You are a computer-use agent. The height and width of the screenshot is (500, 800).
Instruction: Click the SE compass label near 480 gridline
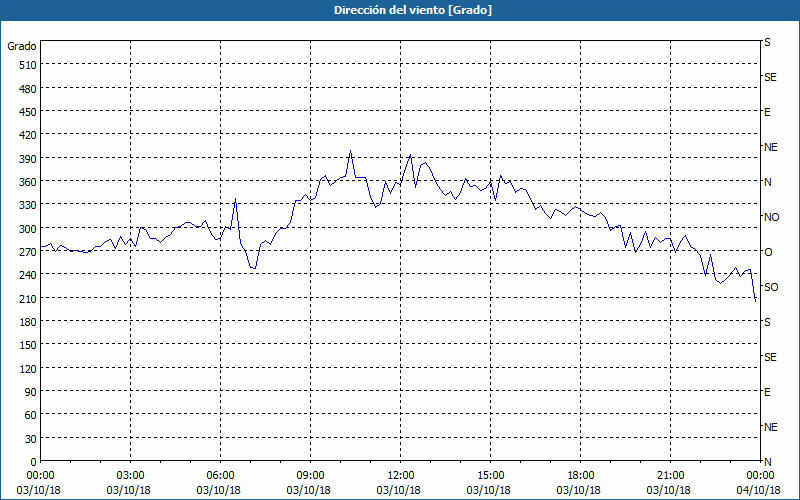point(770,77)
